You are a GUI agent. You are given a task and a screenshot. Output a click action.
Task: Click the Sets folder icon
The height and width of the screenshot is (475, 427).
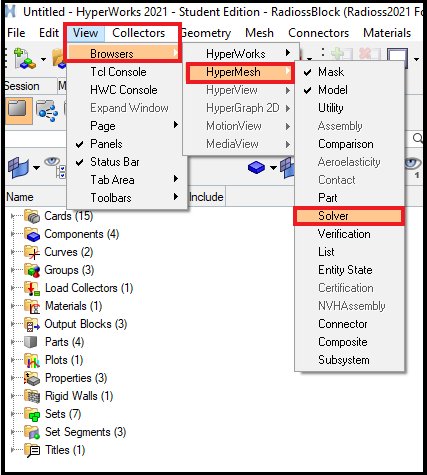pos(32,414)
